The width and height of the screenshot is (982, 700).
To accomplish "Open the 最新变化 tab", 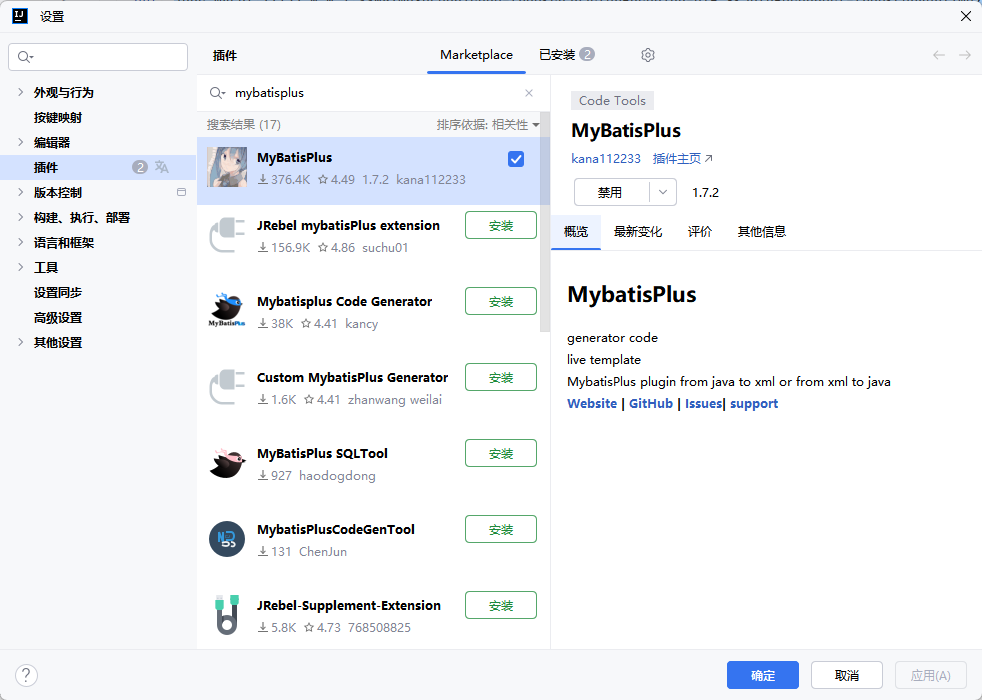I will pyautogui.click(x=637, y=231).
